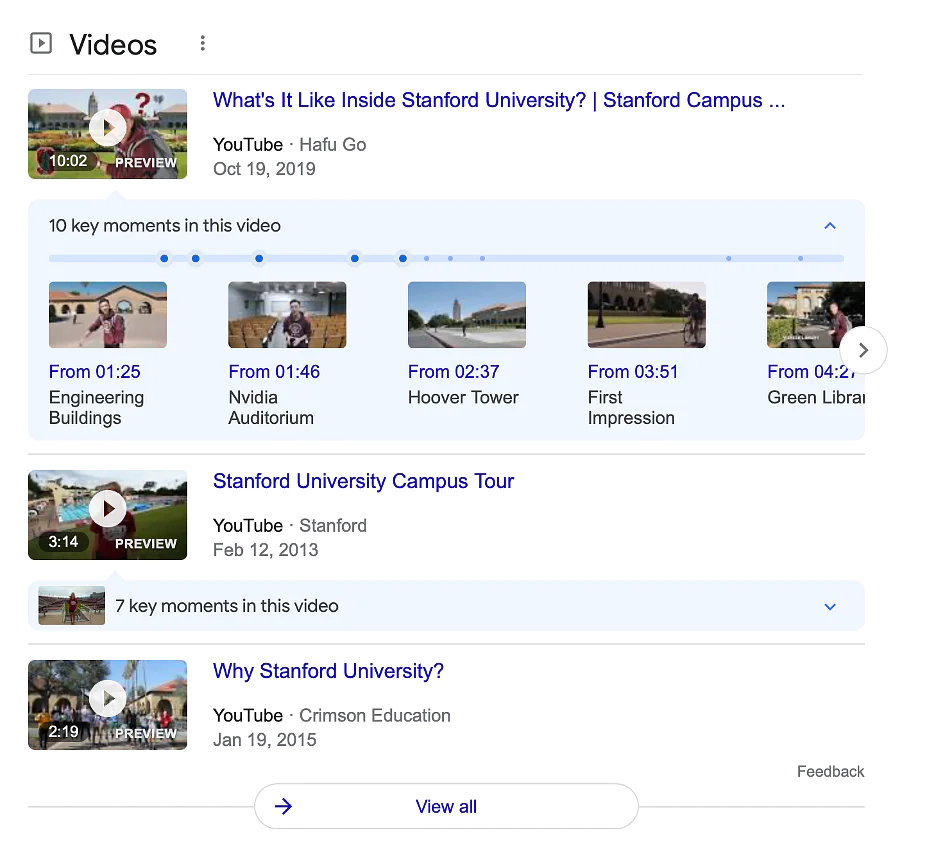Jump to Nvidia Auditorium moment thumbnail
Viewport: 936px width, 856px height.
coord(287,315)
